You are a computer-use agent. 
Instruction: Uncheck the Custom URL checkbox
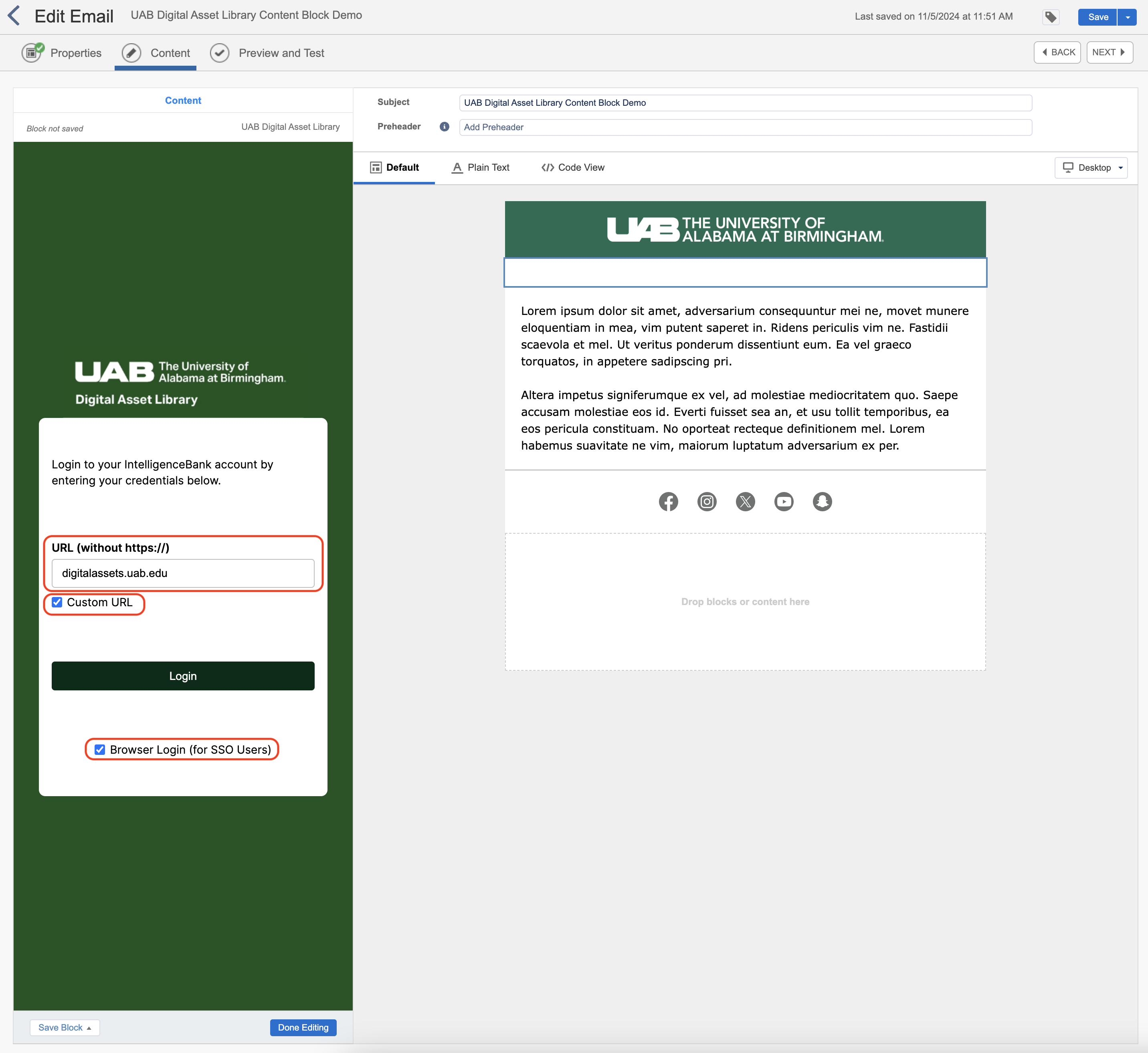point(57,602)
